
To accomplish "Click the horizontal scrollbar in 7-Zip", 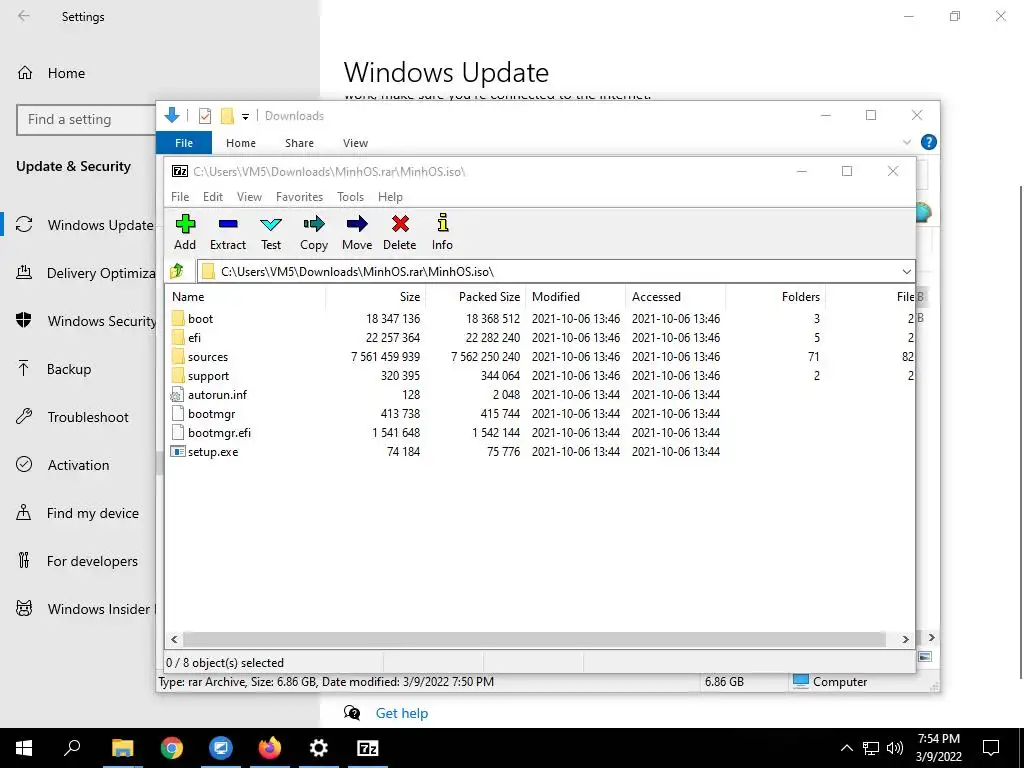I will 534,639.
